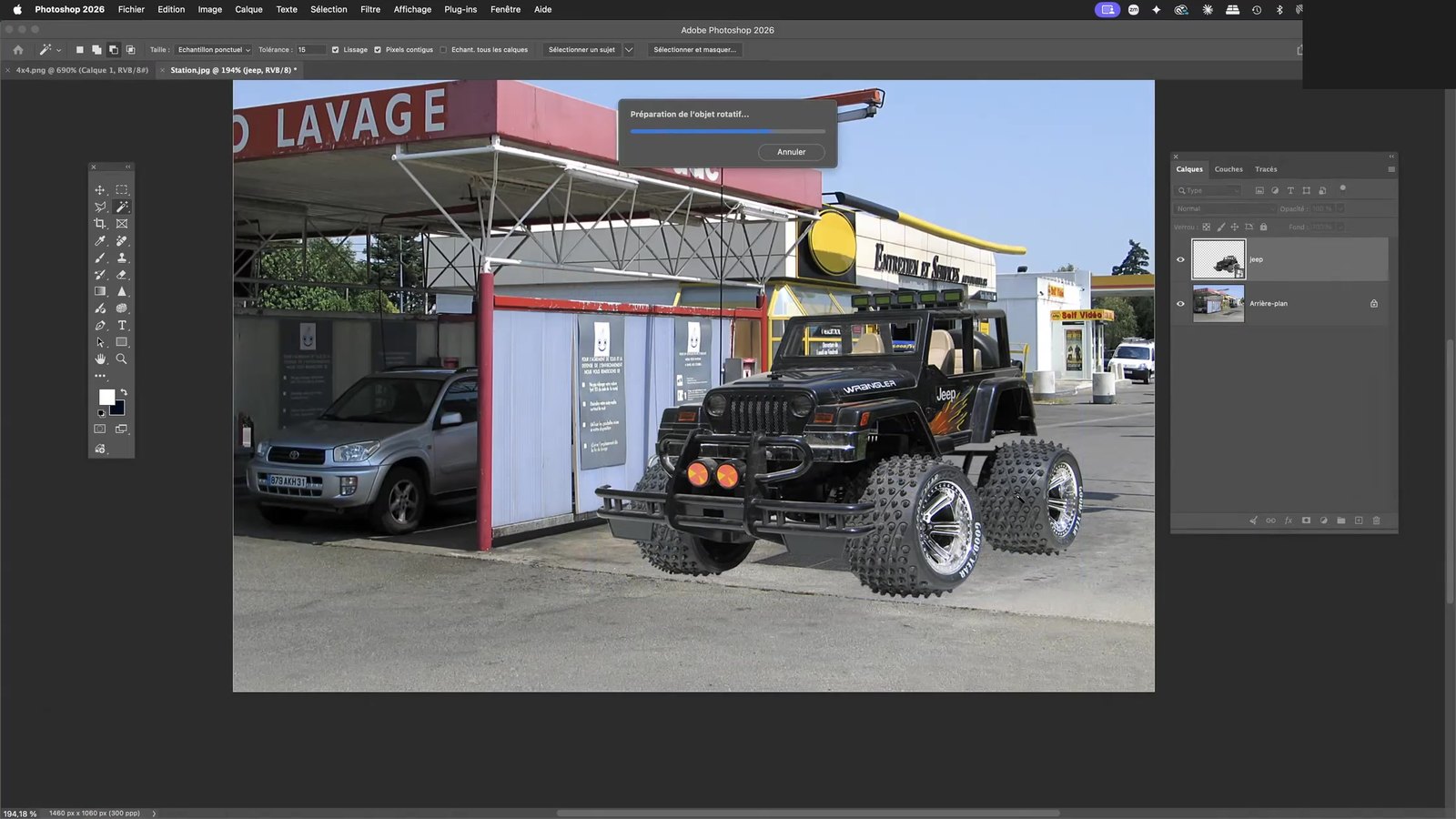Select the Crop tool
Viewport: 1456px width, 819px height.
100,224
